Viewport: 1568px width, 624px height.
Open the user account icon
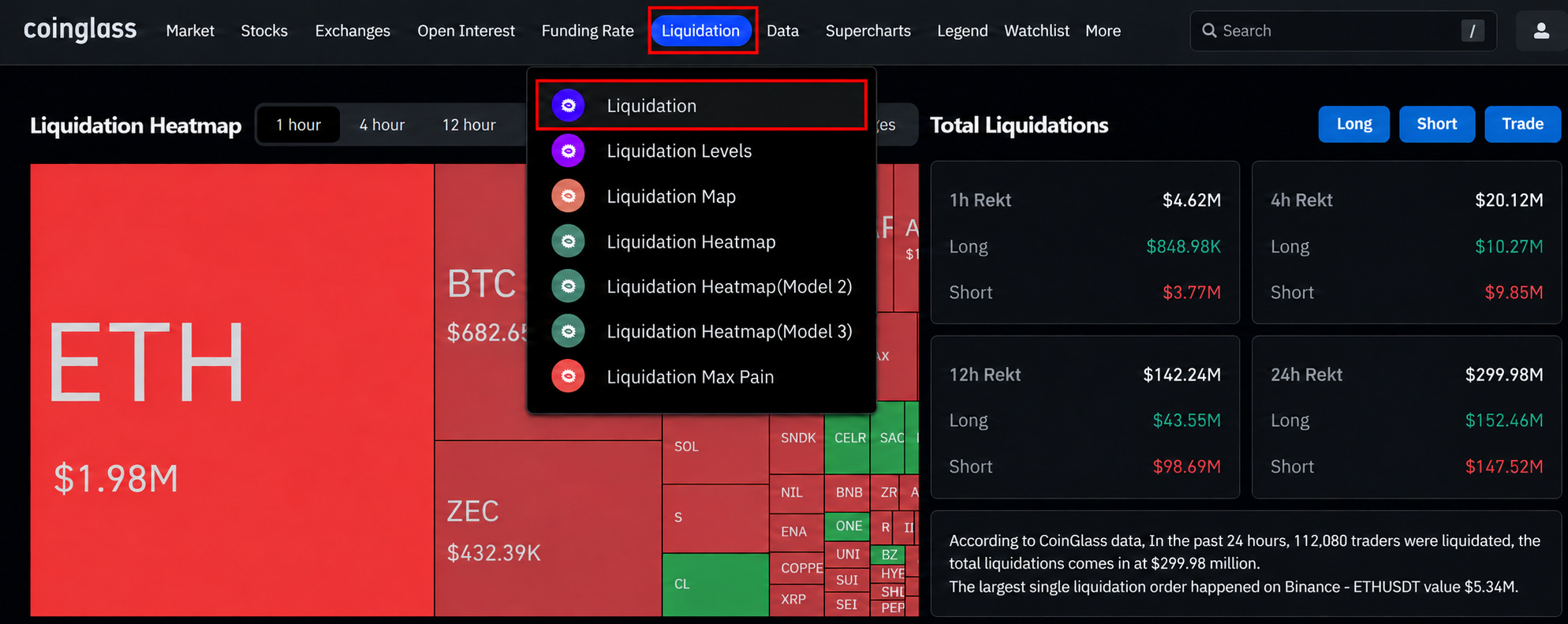(x=1540, y=31)
